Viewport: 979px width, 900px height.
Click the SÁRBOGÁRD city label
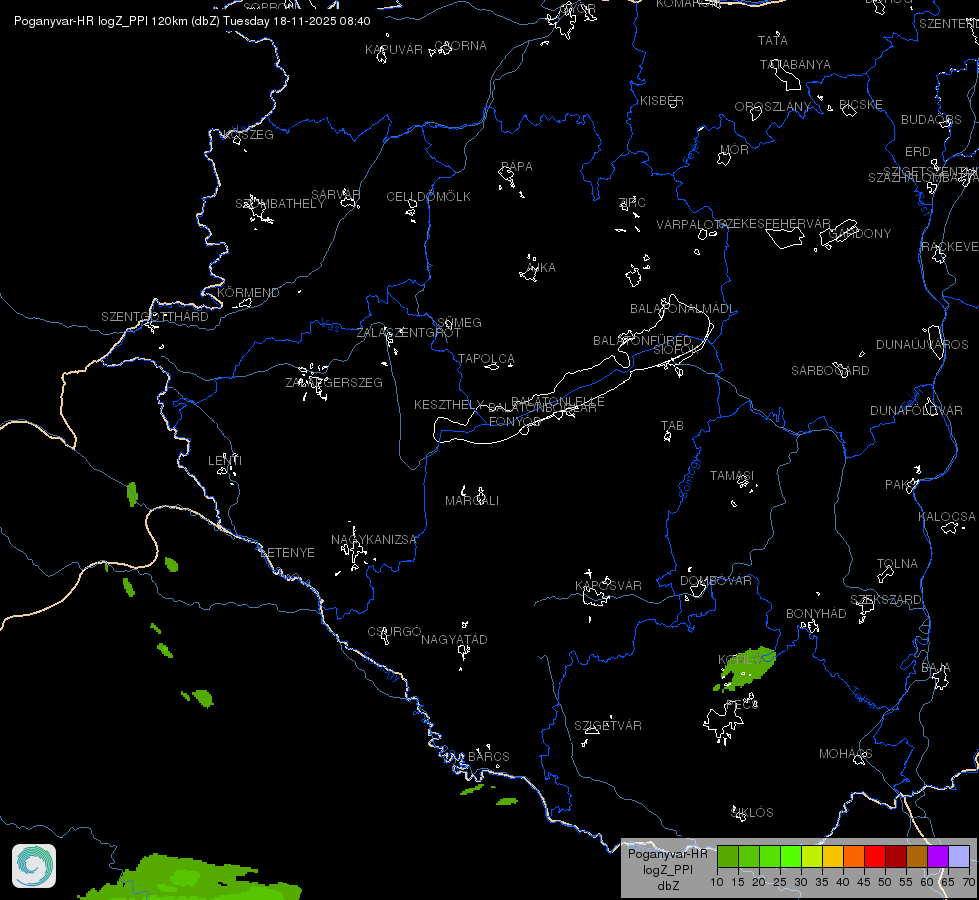[830, 370]
